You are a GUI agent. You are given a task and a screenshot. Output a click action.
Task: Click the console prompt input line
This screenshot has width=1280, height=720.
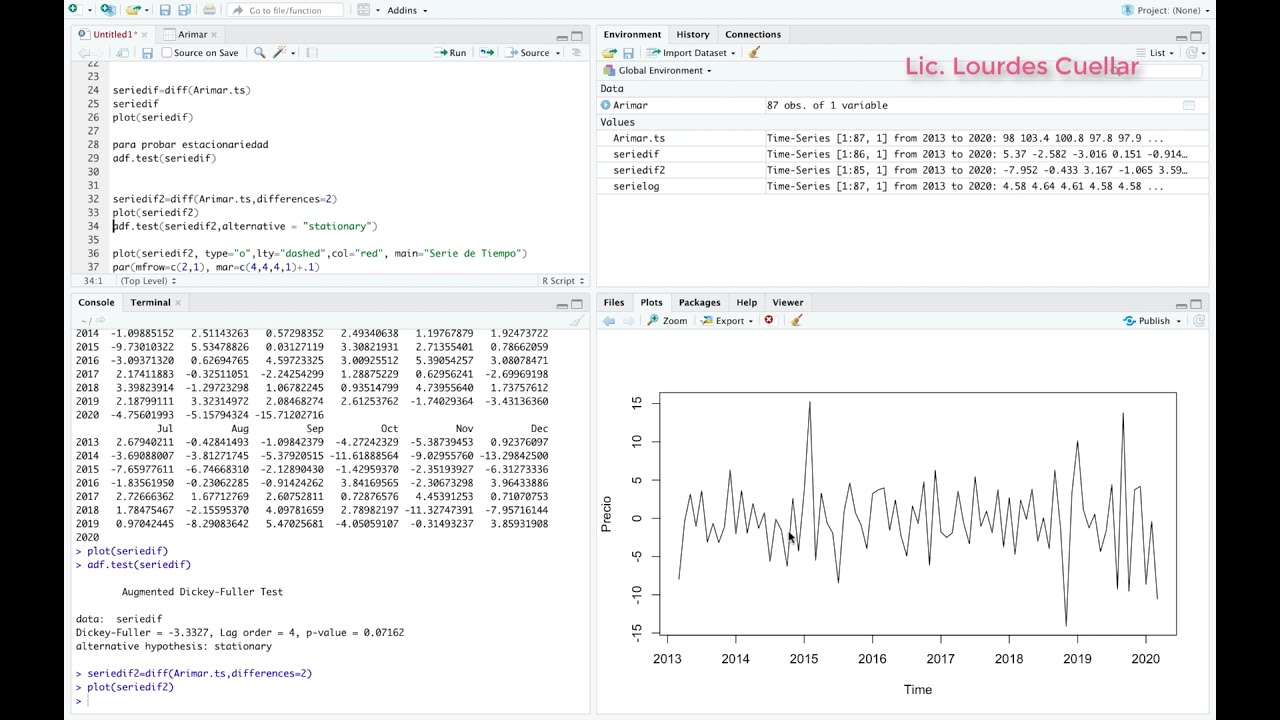click(x=330, y=701)
